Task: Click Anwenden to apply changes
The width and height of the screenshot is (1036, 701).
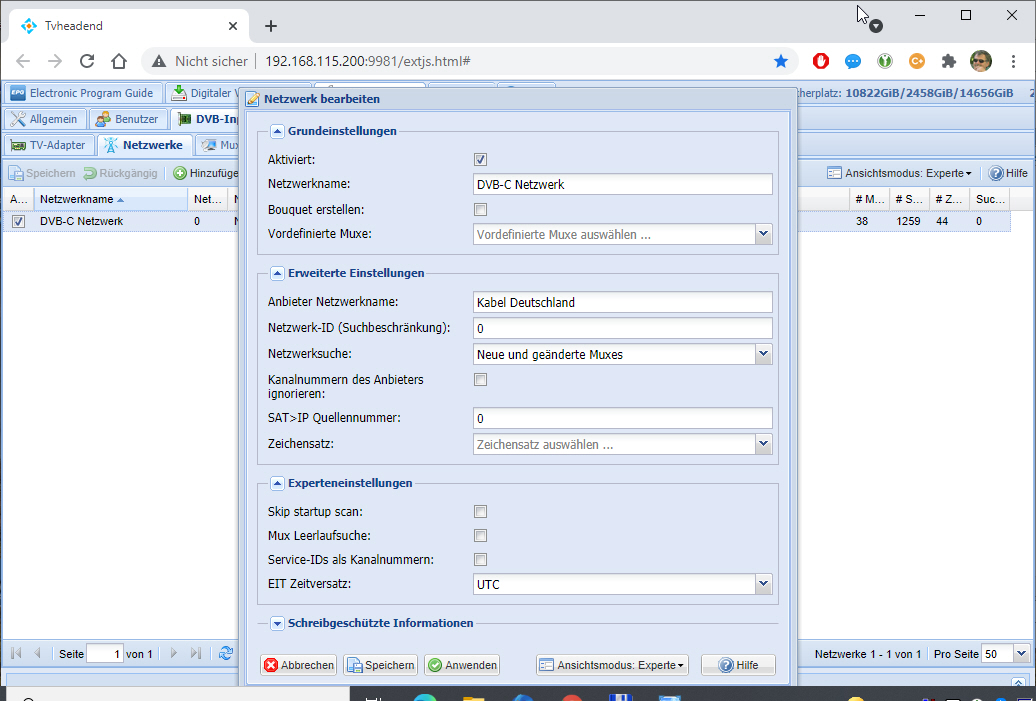Action: click(x=462, y=665)
